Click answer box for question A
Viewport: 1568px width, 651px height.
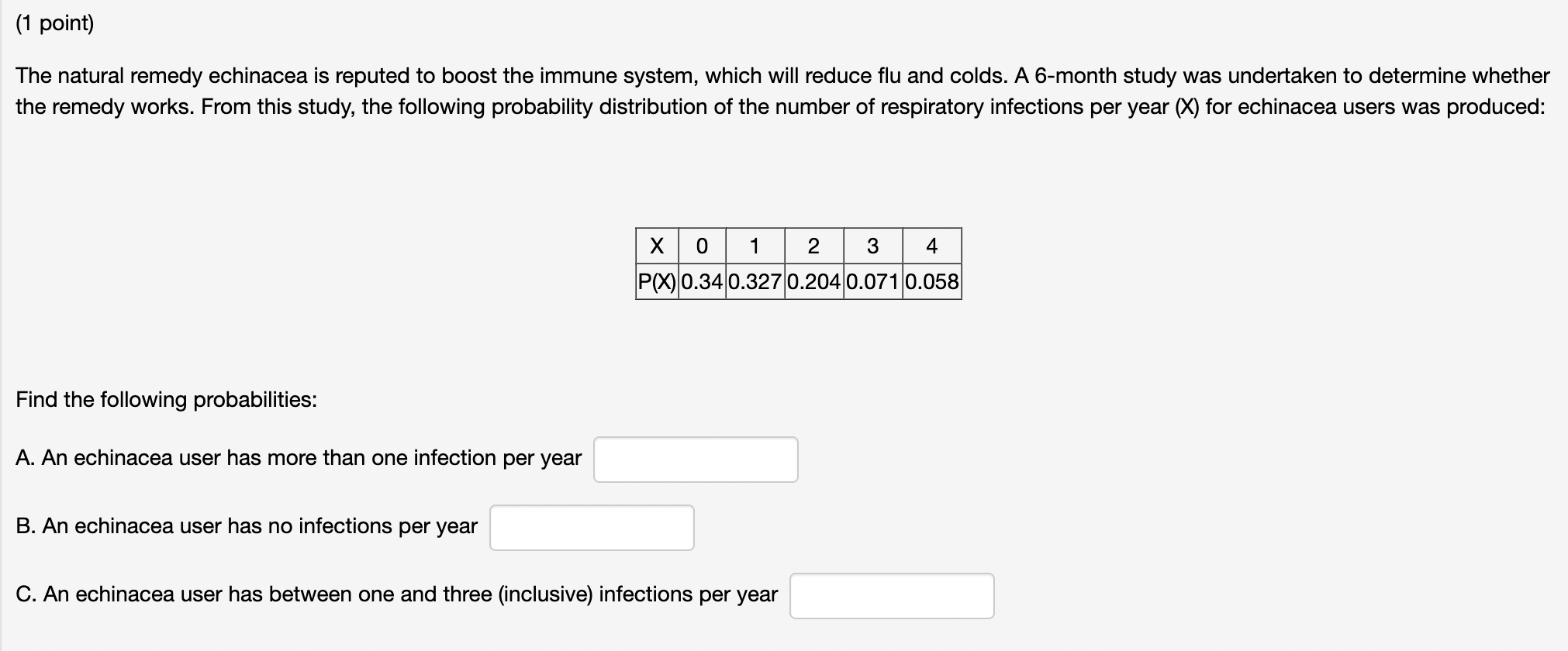tap(696, 460)
